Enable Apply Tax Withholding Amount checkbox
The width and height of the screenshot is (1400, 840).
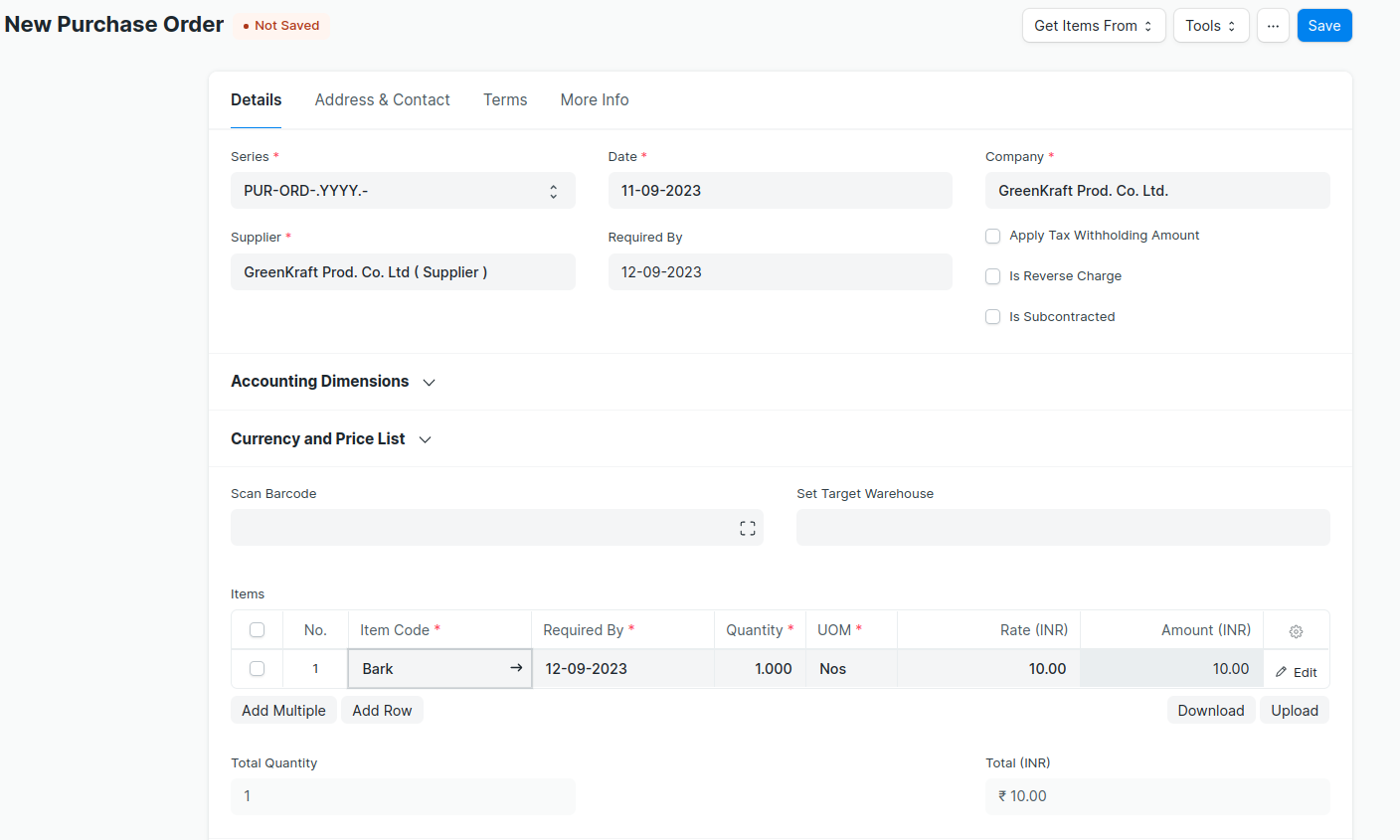point(992,236)
